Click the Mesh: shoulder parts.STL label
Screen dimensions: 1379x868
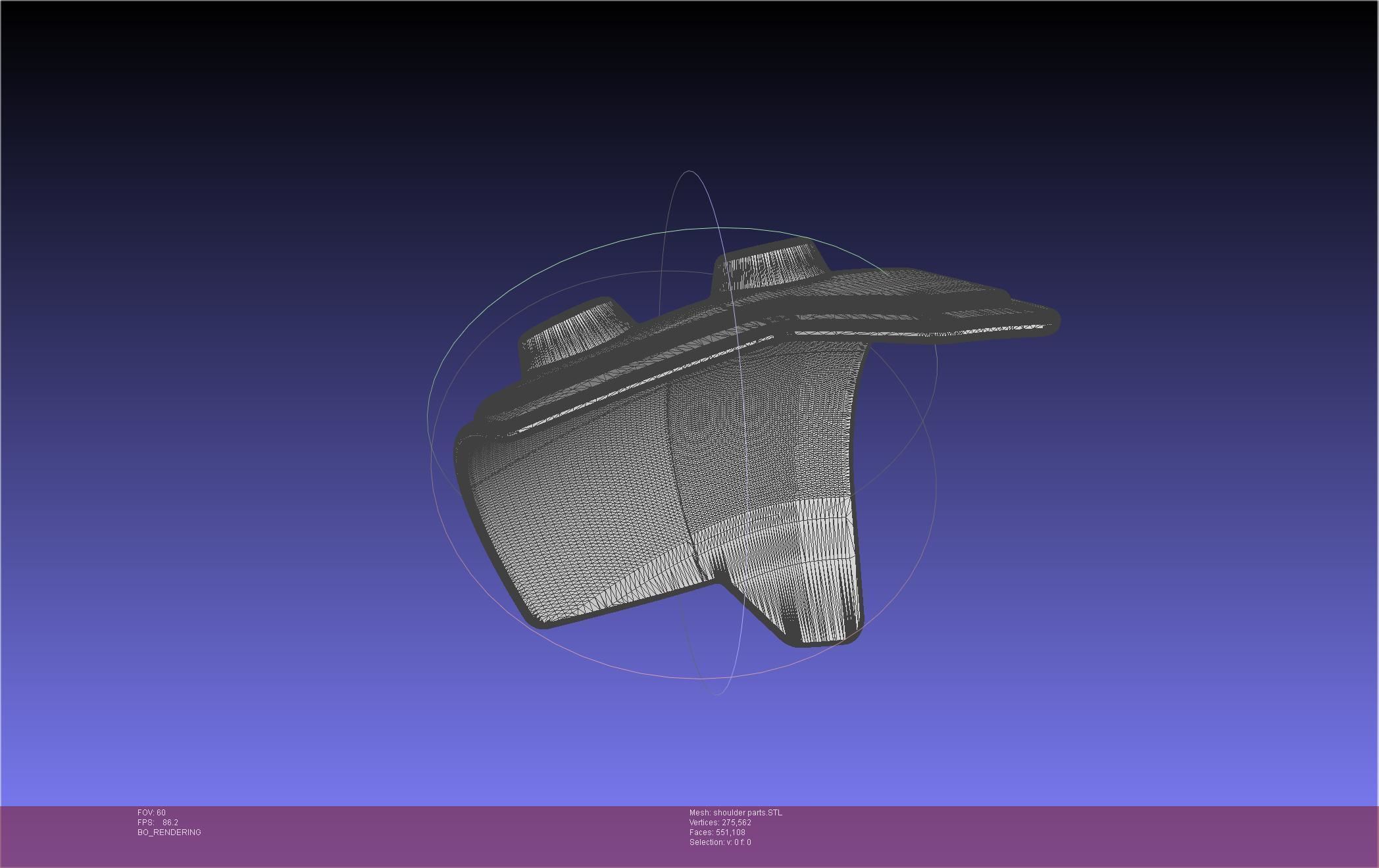coord(736,813)
